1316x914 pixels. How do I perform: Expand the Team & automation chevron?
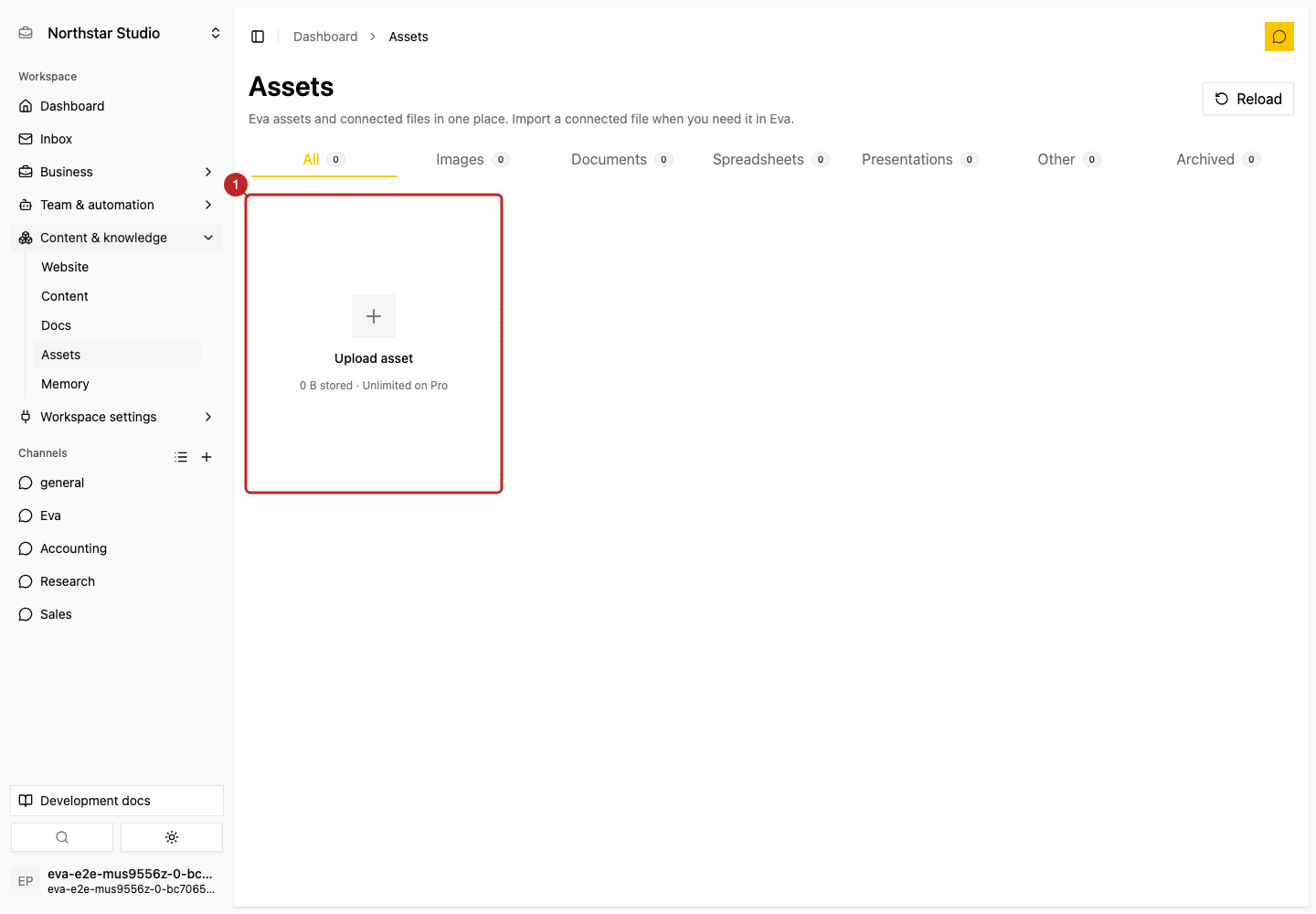tap(208, 205)
